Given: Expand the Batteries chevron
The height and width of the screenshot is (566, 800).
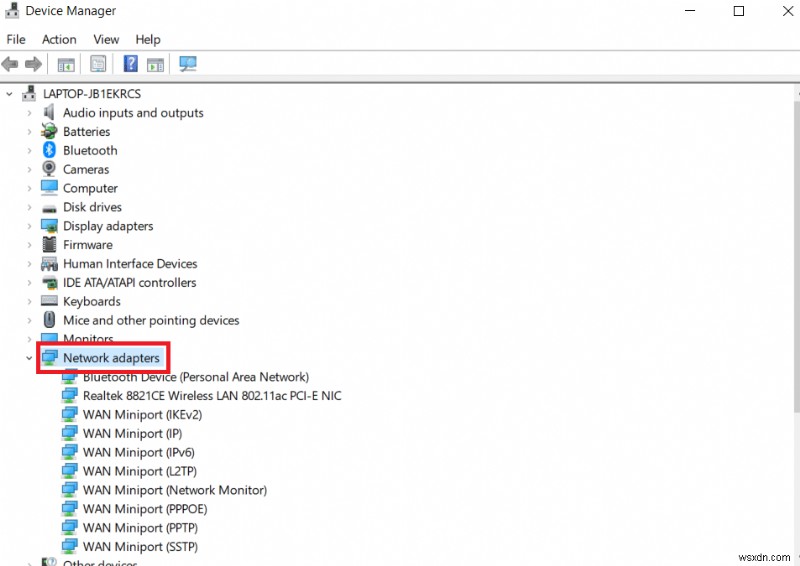Looking at the screenshot, I should (29, 132).
